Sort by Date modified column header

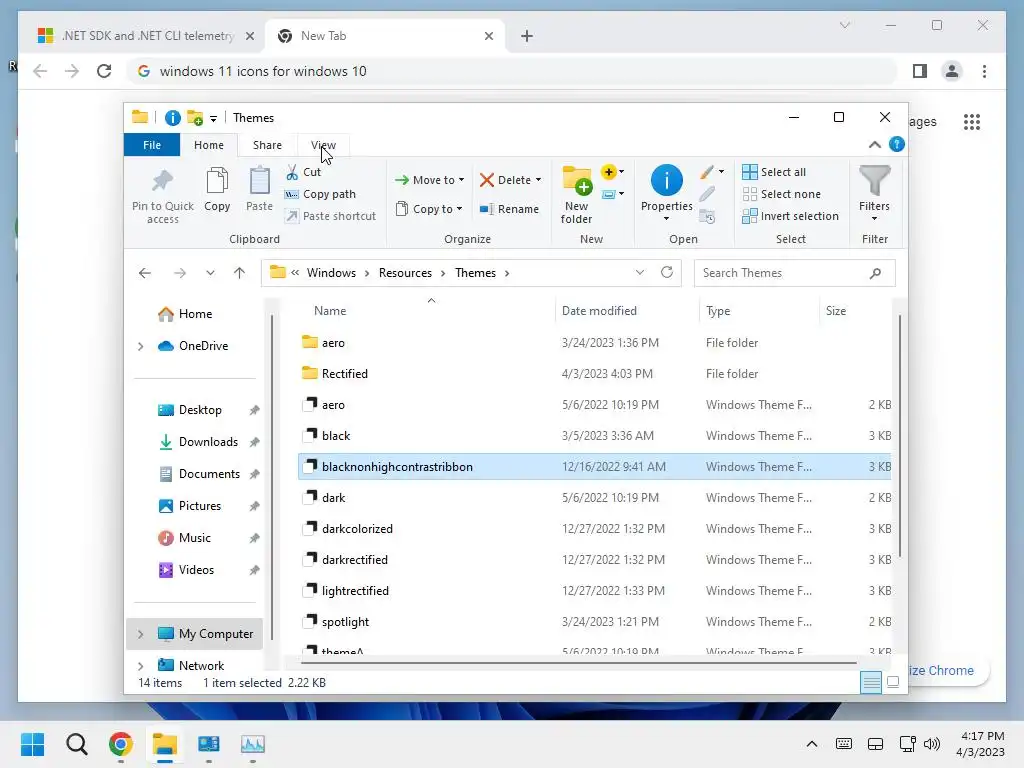[x=599, y=311]
